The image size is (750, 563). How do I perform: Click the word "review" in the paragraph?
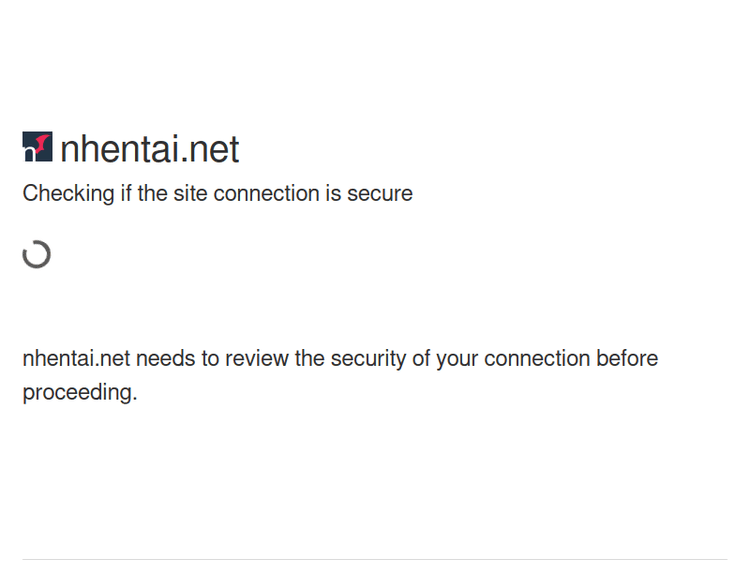tap(257, 358)
